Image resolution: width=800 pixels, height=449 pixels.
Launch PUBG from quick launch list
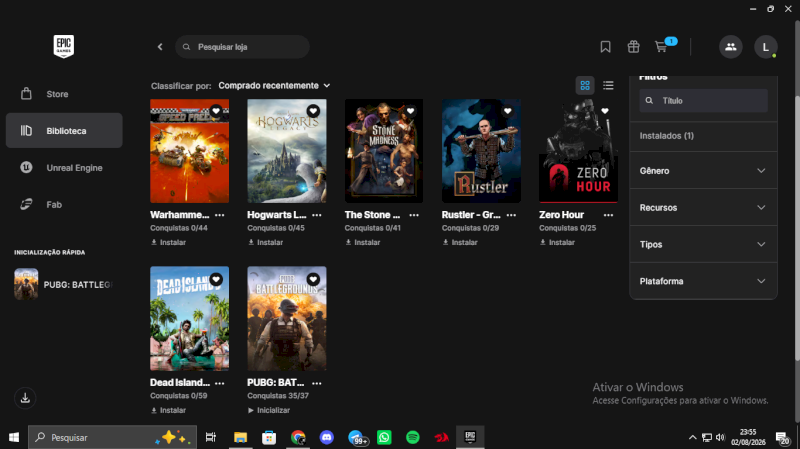tap(64, 284)
